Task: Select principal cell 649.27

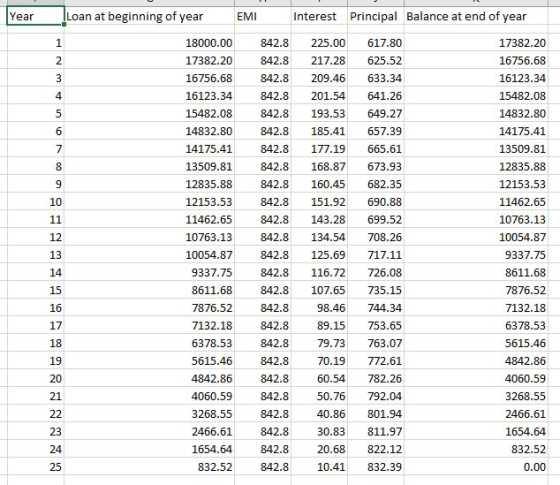Action: coord(376,114)
